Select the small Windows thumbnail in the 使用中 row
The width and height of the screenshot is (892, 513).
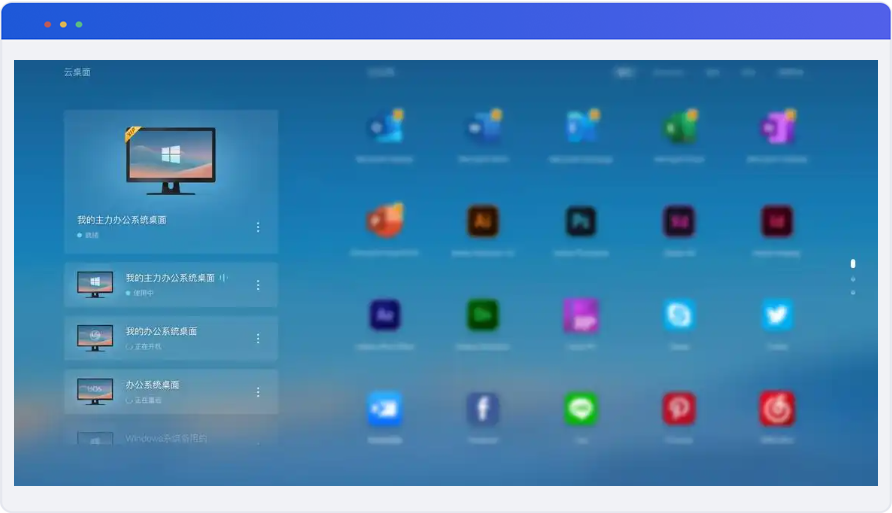point(95,284)
